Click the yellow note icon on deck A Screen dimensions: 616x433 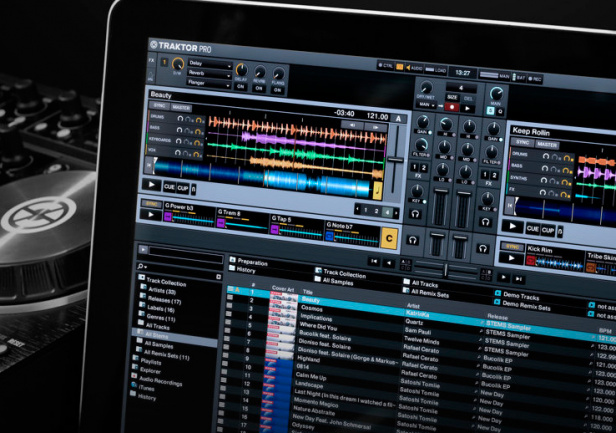tap(378, 191)
